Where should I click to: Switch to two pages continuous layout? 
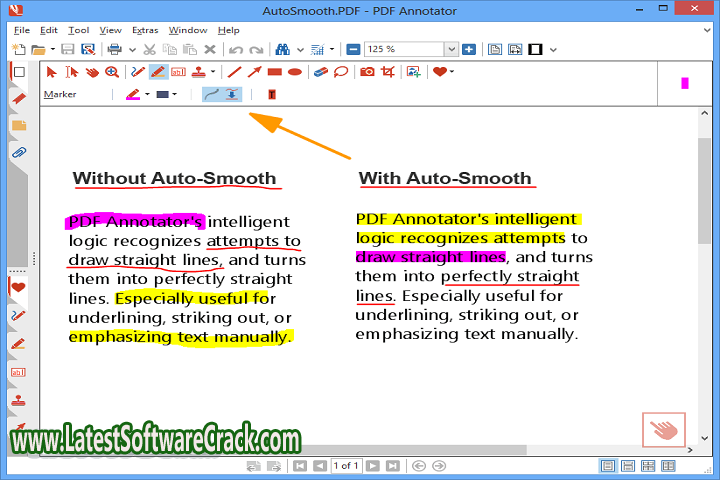[x=648, y=466]
